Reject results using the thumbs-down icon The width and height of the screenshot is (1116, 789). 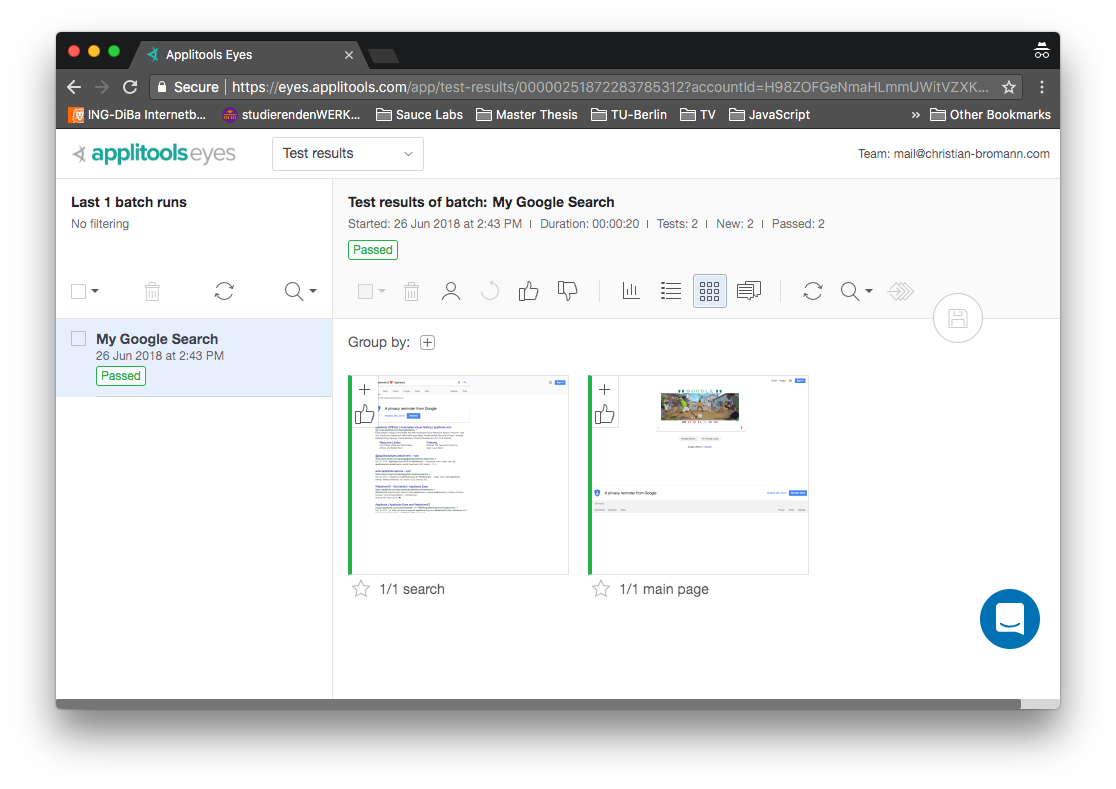pos(567,291)
